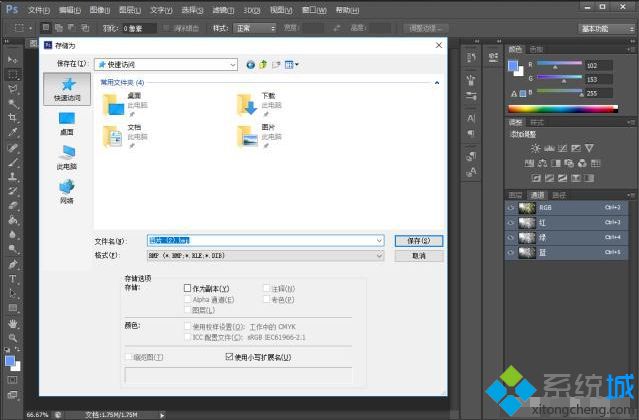
Task: Select the Pen tool
Action: (x=13, y=264)
